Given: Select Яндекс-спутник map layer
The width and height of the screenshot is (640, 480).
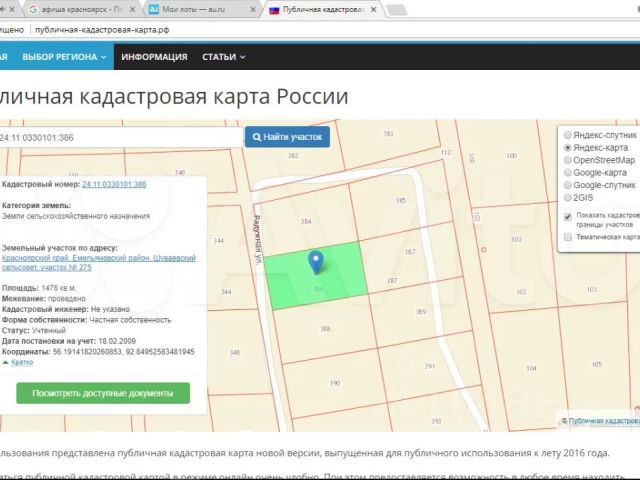Looking at the screenshot, I should tap(569, 134).
